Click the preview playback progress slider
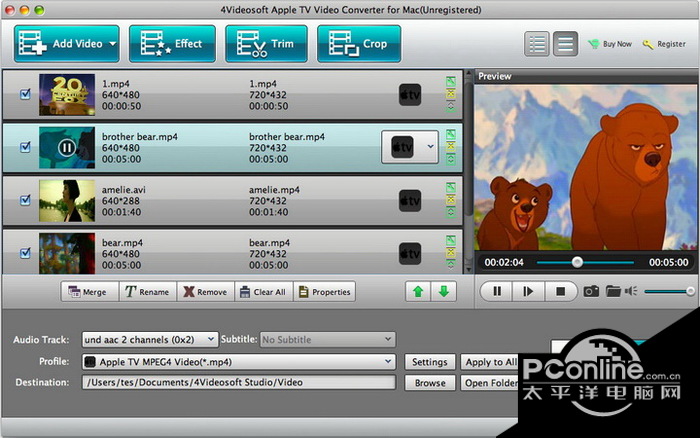 [x=577, y=262]
